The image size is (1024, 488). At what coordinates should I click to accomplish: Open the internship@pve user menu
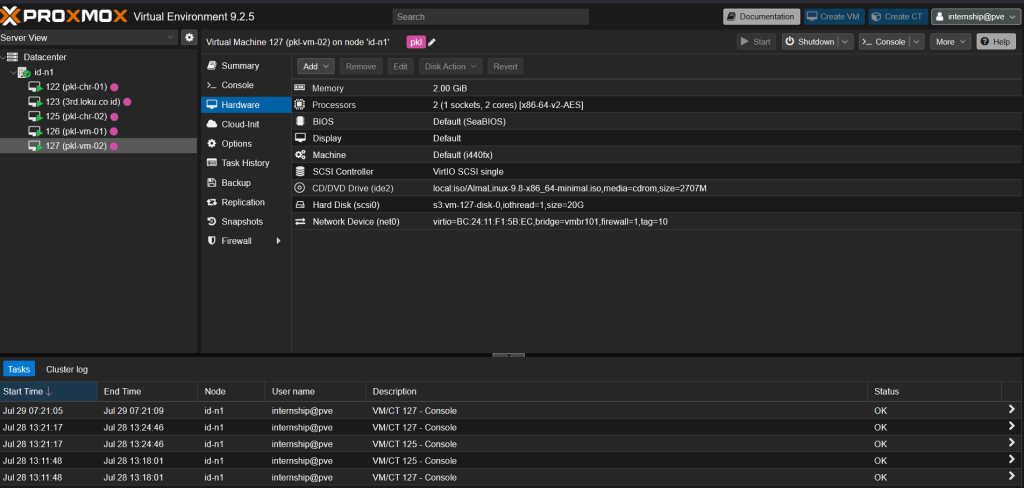976,16
